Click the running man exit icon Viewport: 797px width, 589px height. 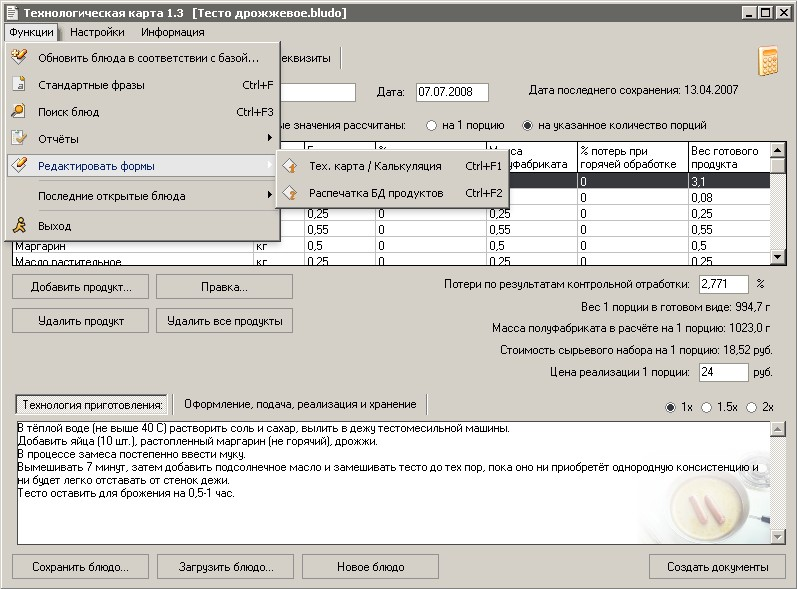(18, 226)
